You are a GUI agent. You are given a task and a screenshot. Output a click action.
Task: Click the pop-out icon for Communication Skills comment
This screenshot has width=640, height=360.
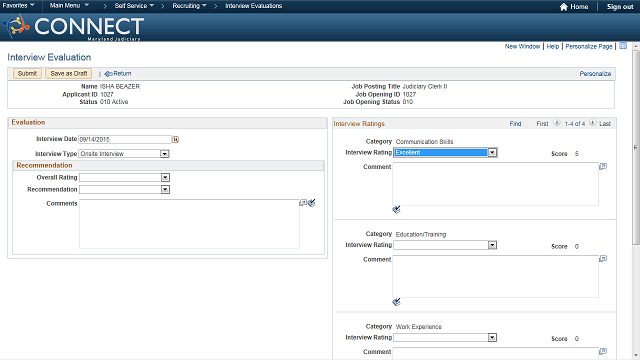pyautogui.click(x=603, y=166)
